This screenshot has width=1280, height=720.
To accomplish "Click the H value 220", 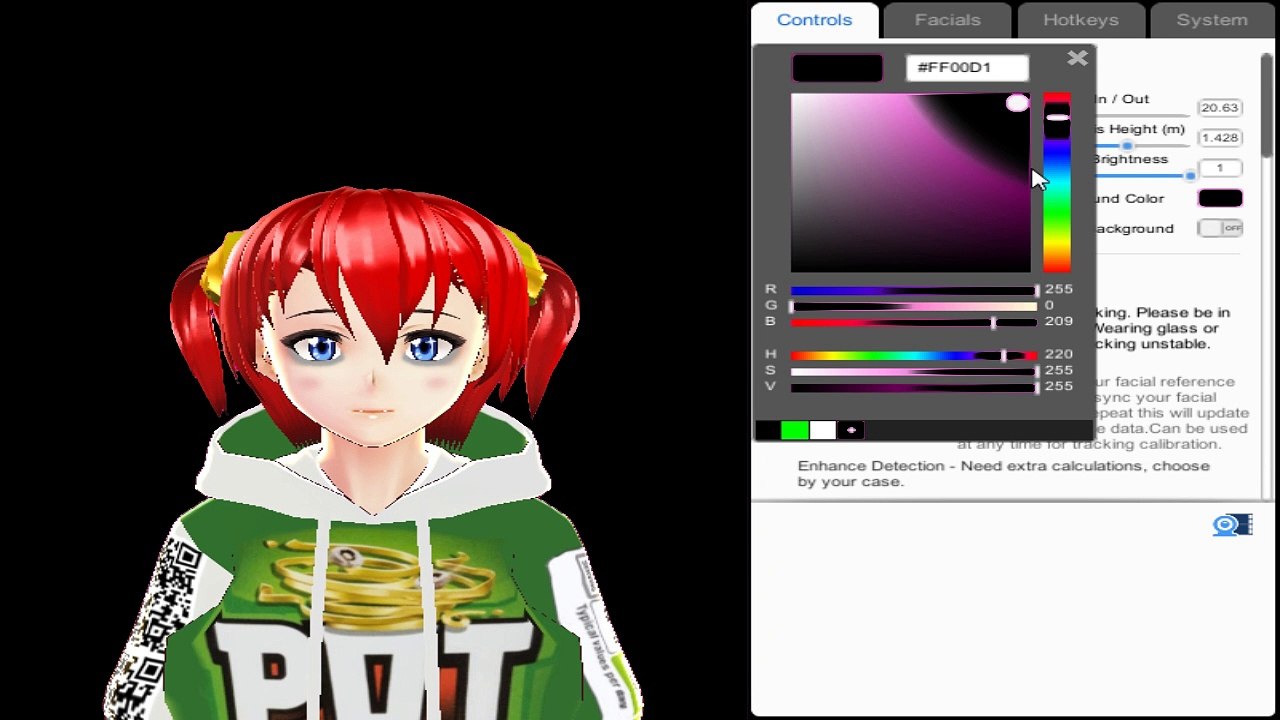I will point(1058,354).
